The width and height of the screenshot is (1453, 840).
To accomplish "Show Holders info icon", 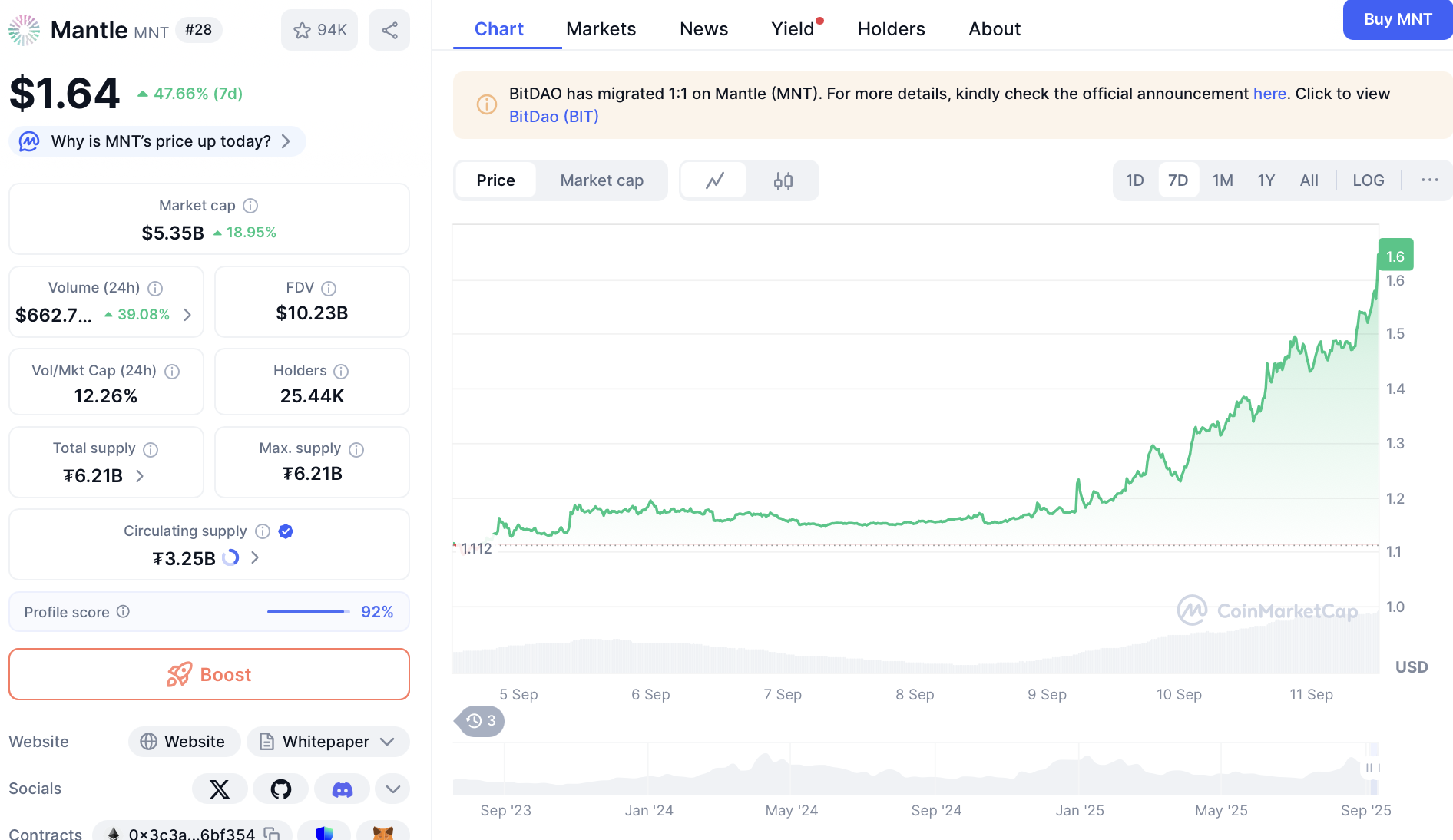I will pos(341,371).
